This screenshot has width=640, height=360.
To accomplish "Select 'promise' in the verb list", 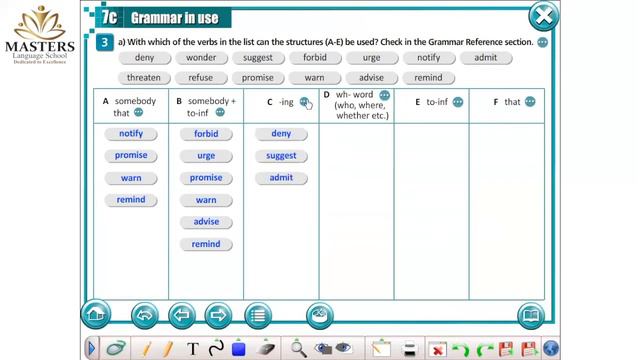I will (x=258, y=78).
